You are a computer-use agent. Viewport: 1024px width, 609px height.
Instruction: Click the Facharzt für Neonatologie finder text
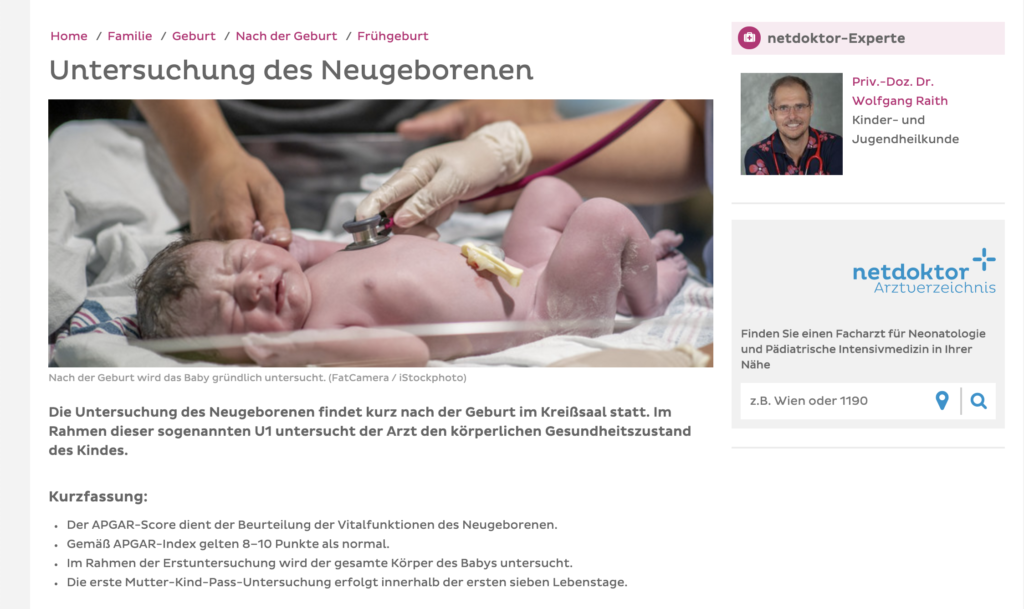(x=863, y=349)
